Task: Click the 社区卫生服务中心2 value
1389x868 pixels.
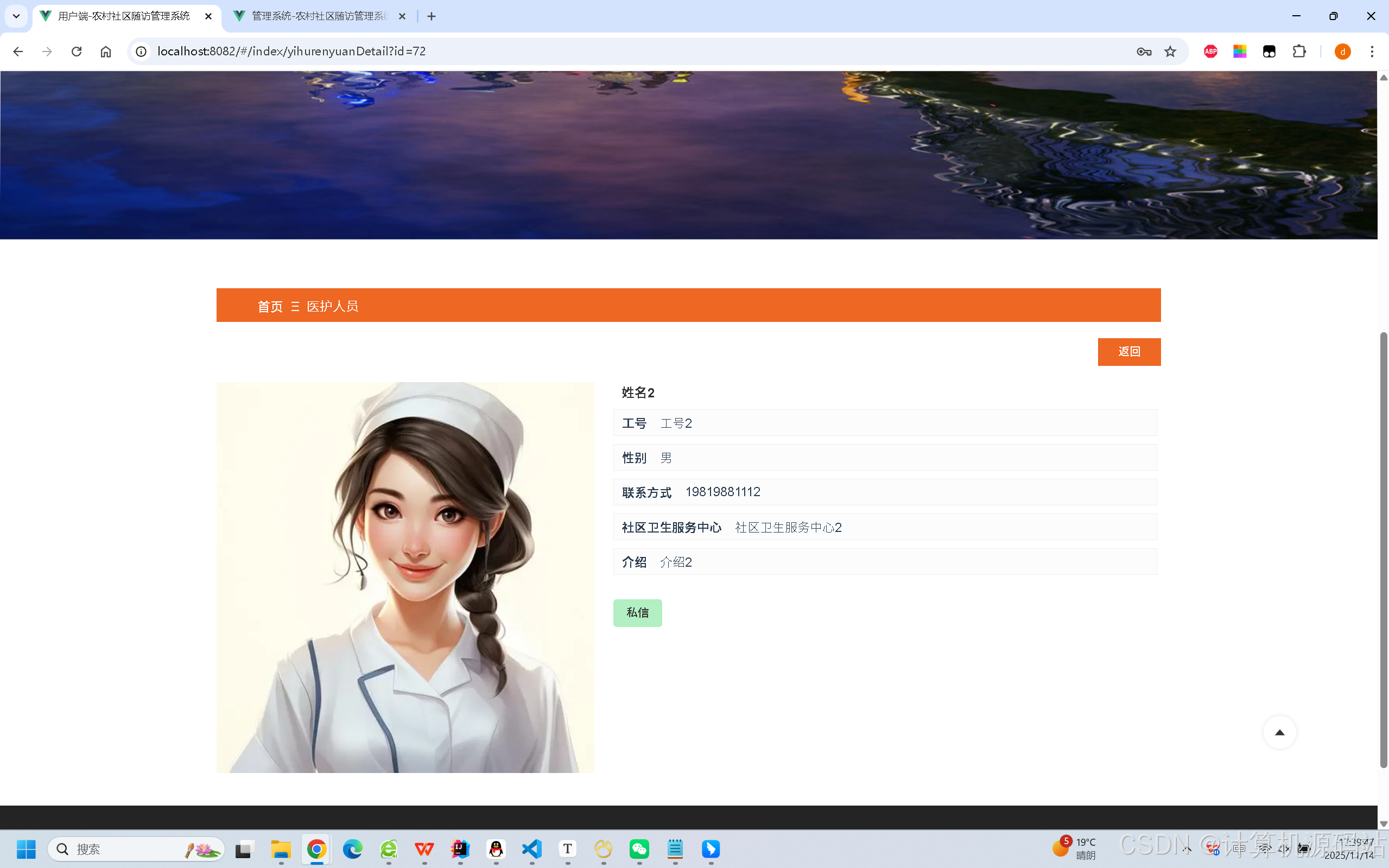Action: pyautogui.click(x=788, y=528)
